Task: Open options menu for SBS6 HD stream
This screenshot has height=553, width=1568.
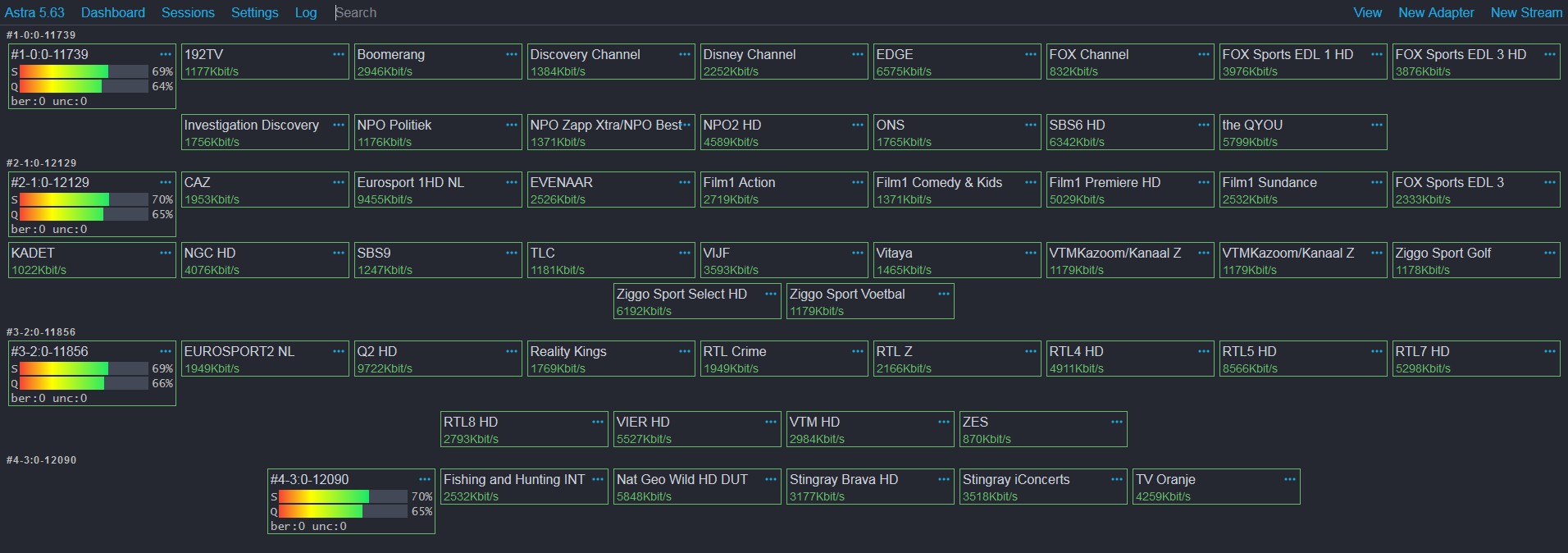Action: pos(1204,125)
